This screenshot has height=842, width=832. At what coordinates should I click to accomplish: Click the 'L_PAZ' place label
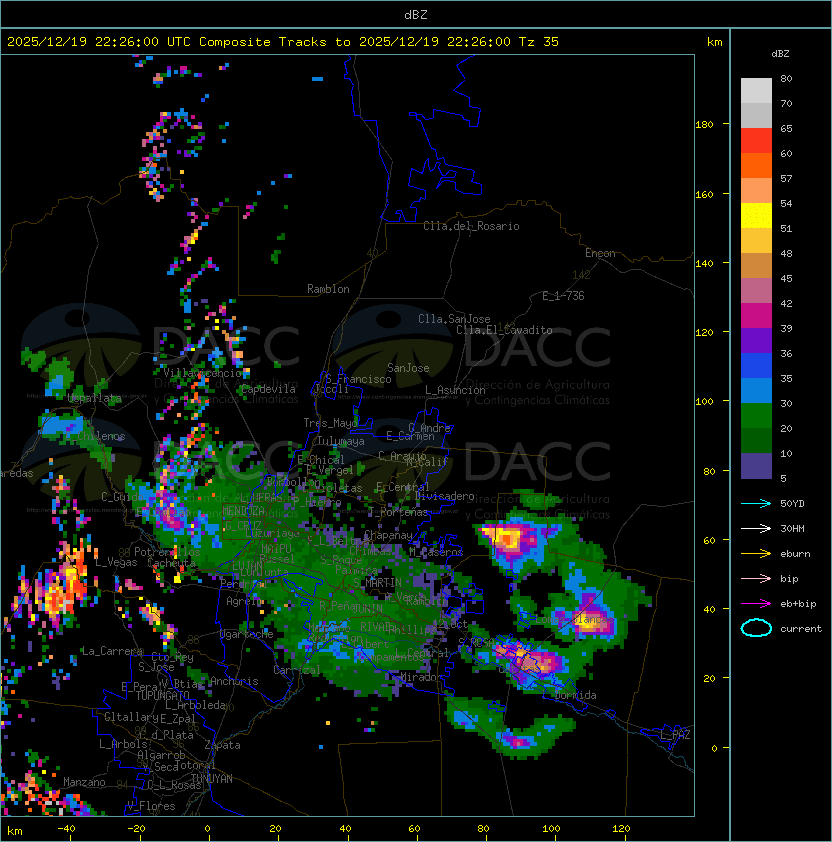pyautogui.click(x=675, y=735)
